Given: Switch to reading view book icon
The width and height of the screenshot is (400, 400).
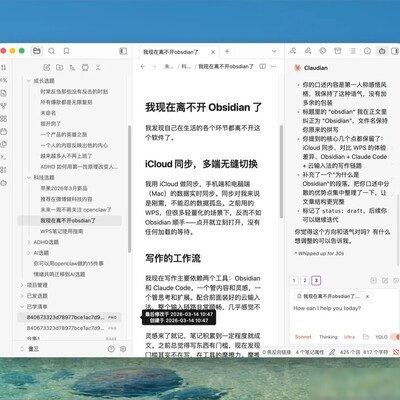Looking at the screenshot, I should 263,66.
